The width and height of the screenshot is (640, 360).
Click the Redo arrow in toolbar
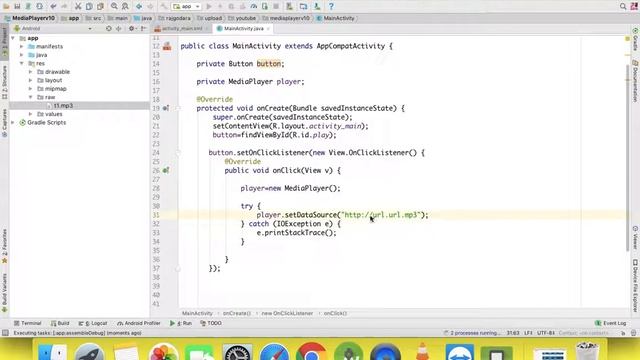coord(64,7)
